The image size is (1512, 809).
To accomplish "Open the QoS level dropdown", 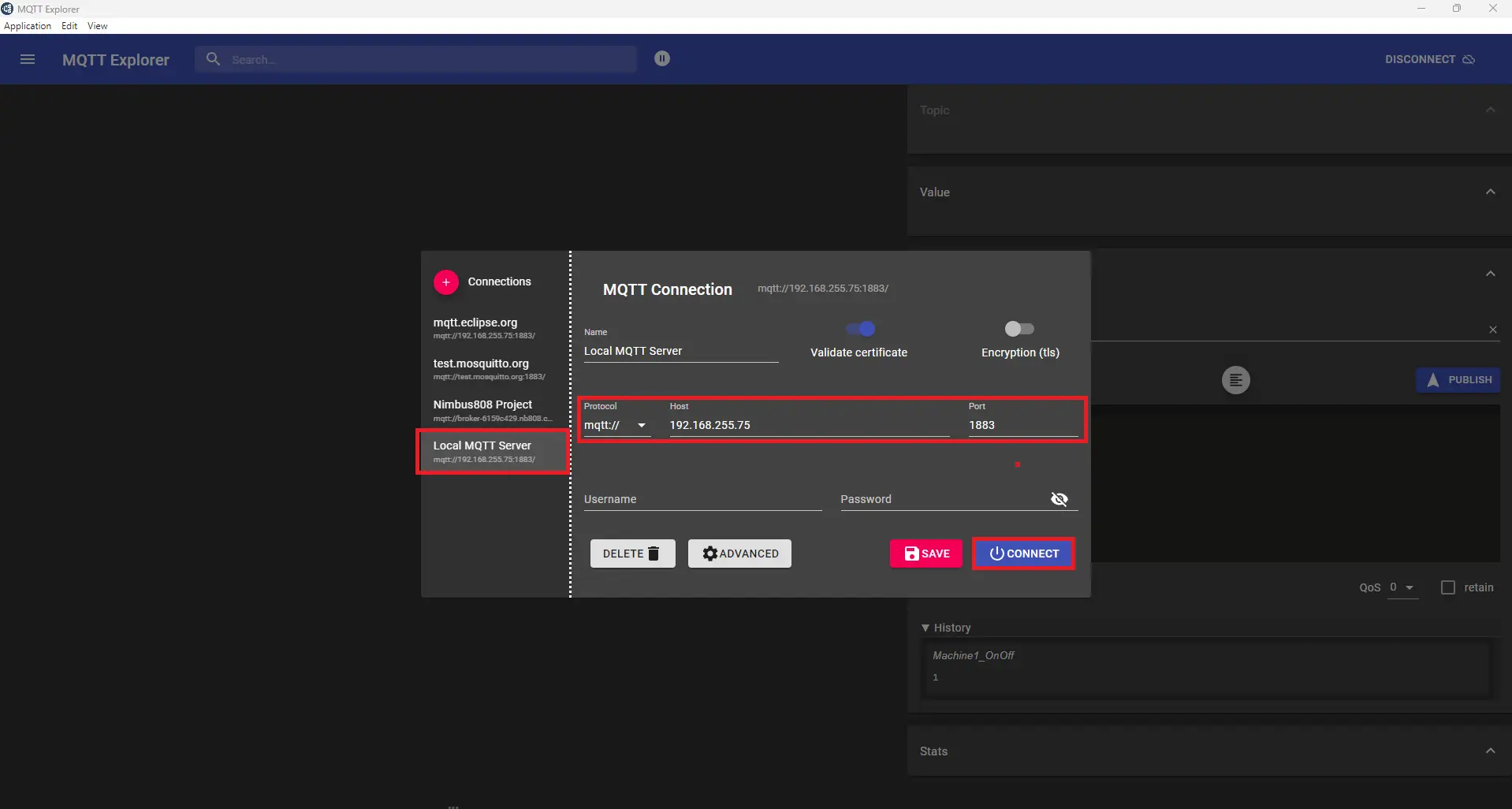I will (1402, 587).
